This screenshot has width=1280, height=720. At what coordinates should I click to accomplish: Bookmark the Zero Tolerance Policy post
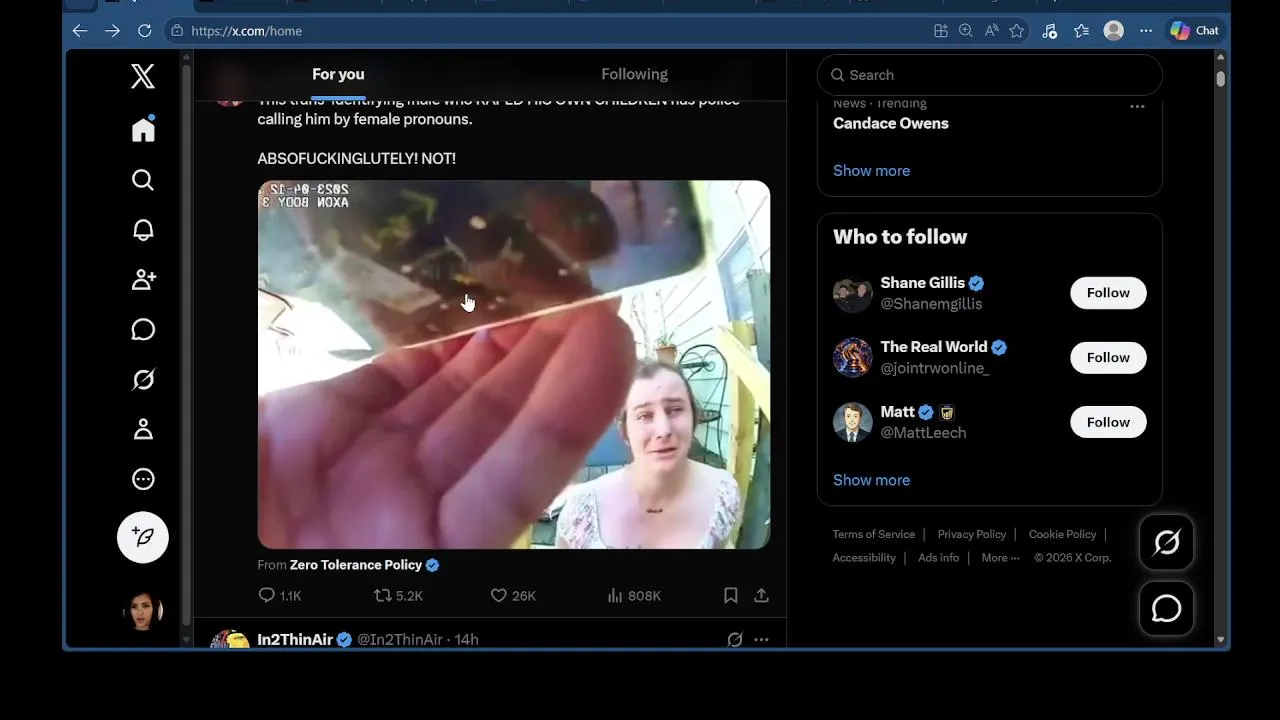[x=731, y=595]
